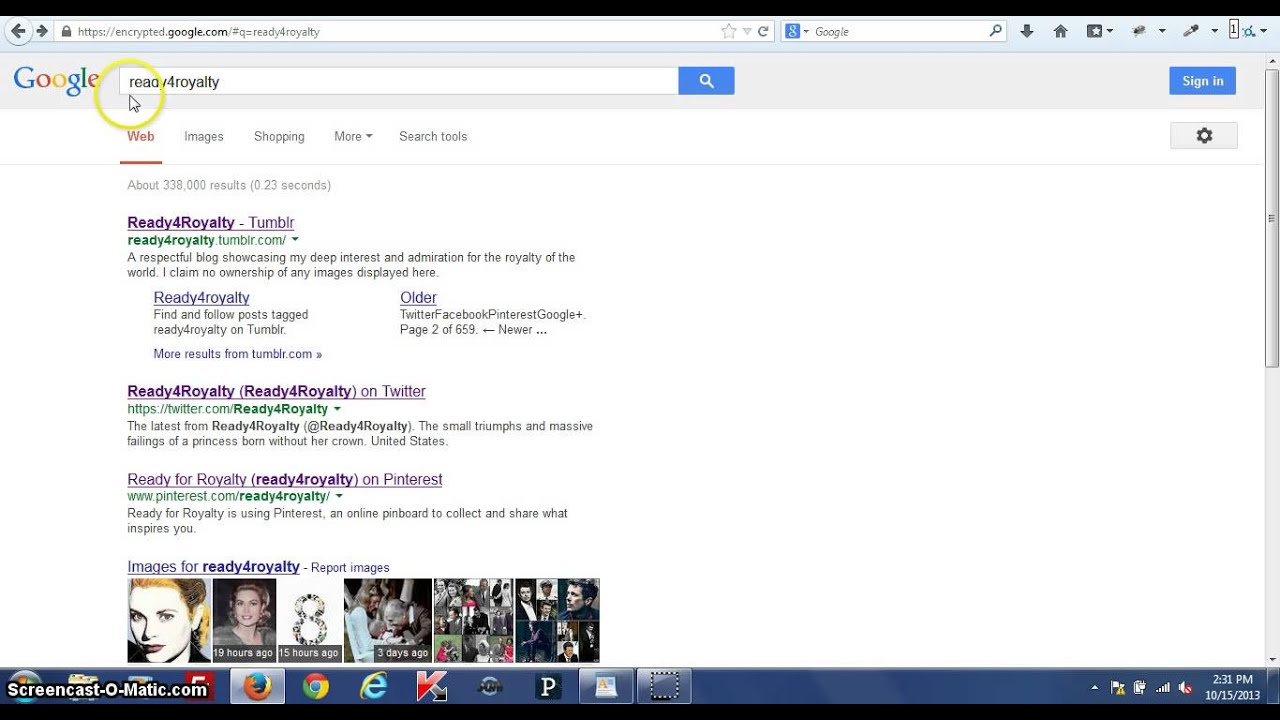Open the Firefox downloads arrow icon
Screen dimensions: 1280x720
1027,31
